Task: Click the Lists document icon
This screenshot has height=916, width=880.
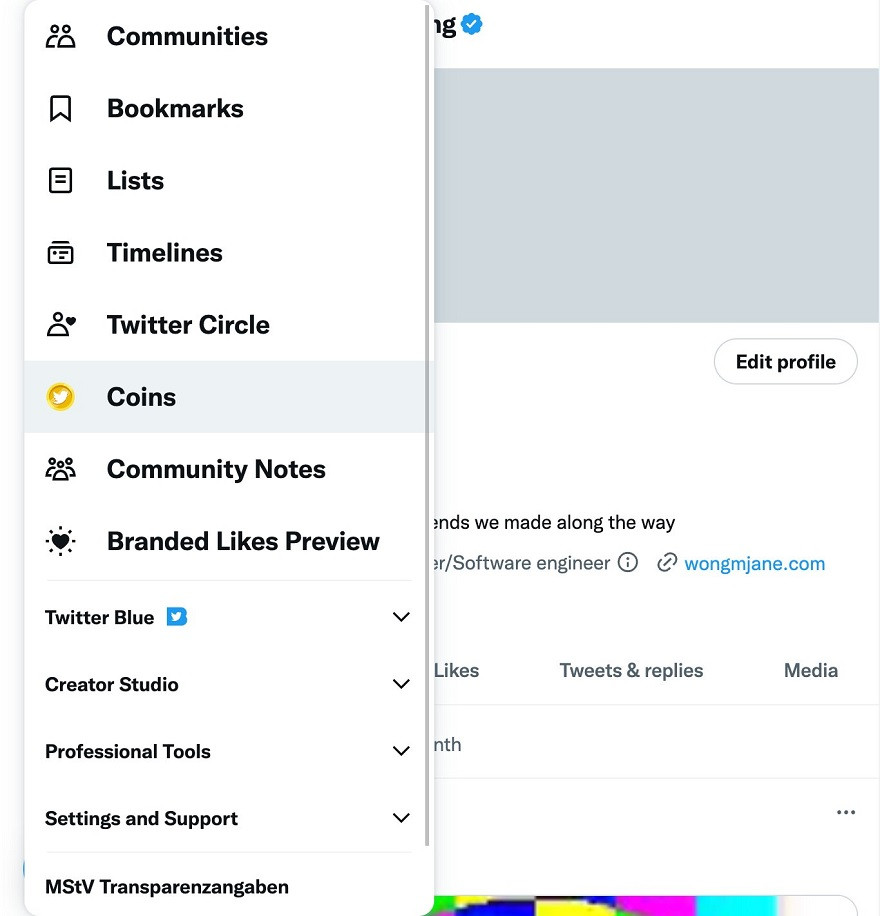Action: pos(61,181)
